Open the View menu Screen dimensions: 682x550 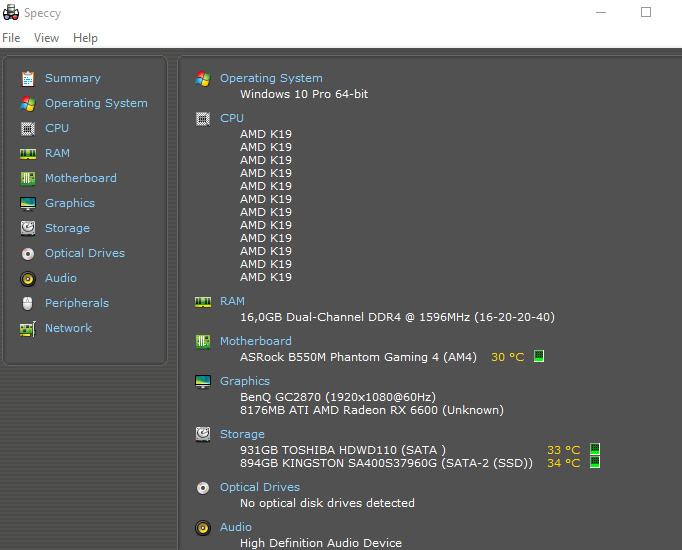click(x=47, y=38)
